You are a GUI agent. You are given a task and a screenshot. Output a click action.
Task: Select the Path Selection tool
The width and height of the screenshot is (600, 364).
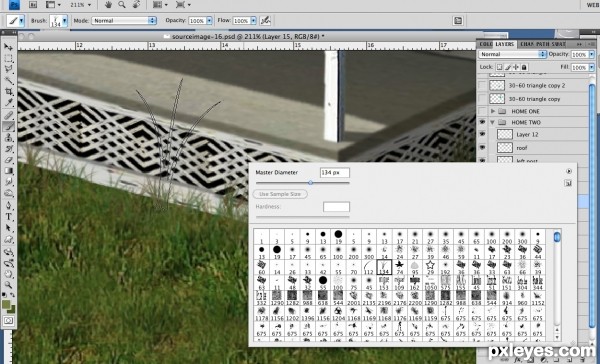click(8, 228)
